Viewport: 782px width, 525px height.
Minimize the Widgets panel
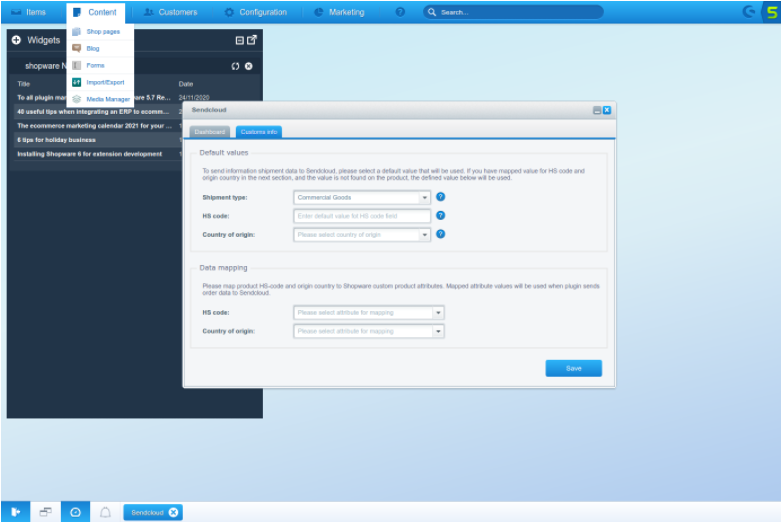click(239, 40)
